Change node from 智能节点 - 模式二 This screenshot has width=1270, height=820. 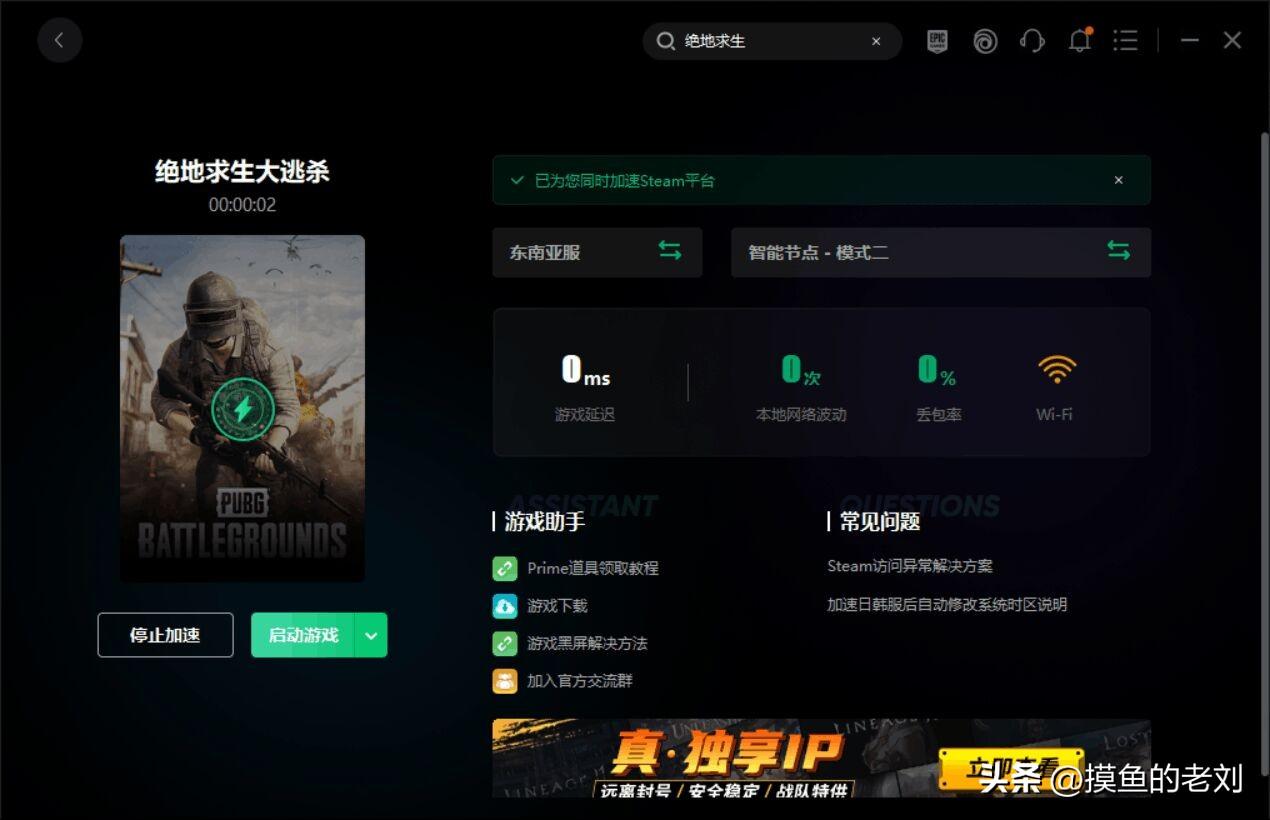pos(941,252)
